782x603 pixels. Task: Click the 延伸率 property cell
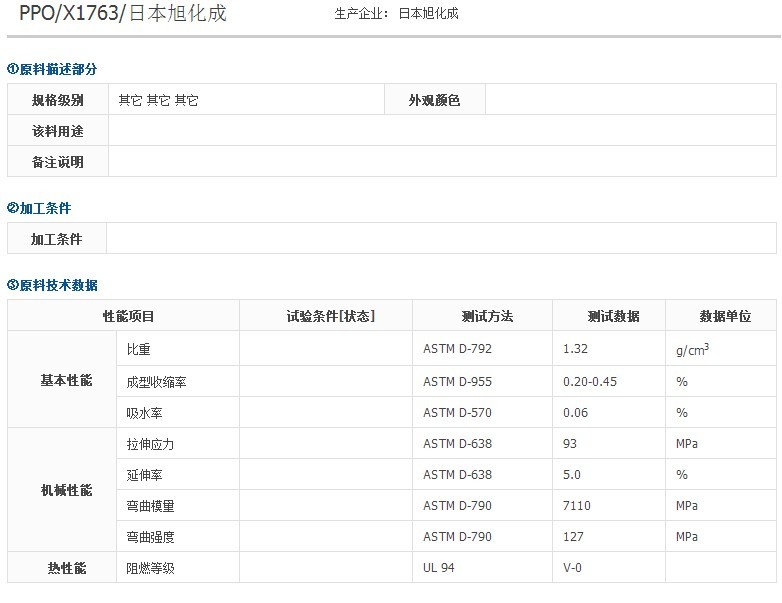[178, 474]
